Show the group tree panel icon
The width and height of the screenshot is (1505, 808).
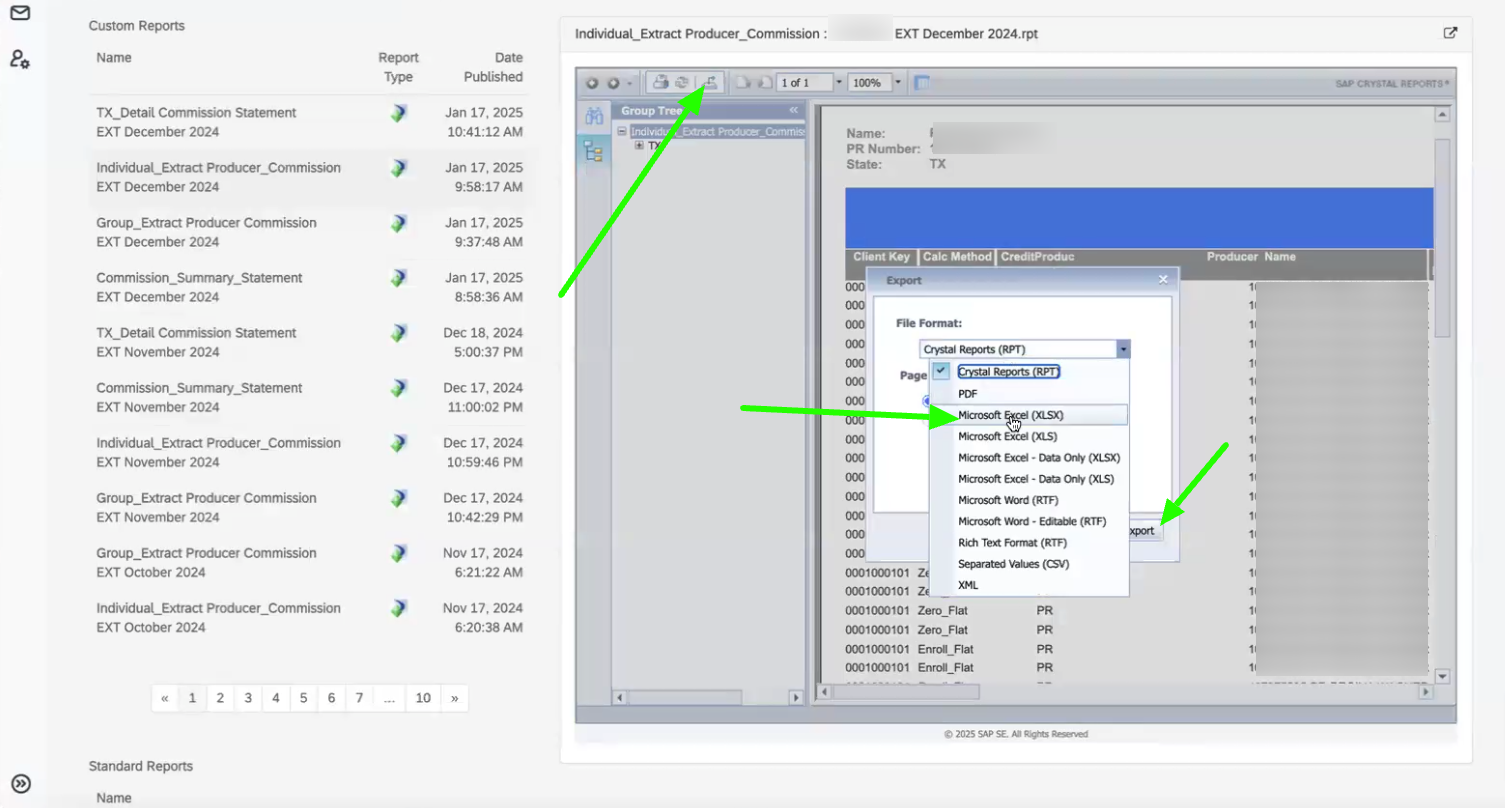click(x=594, y=152)
